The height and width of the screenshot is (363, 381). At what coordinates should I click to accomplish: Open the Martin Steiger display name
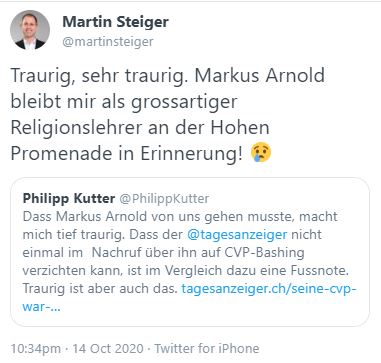pyautogui.click(x=116, y=22)
